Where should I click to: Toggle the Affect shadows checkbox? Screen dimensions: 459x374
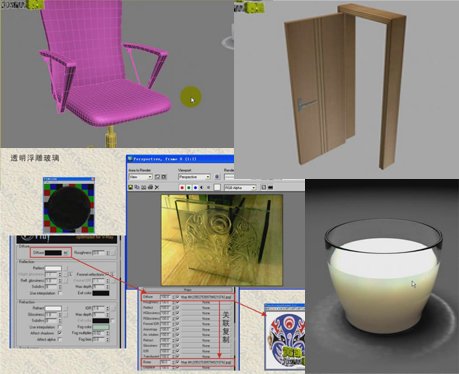pos(60,333)
